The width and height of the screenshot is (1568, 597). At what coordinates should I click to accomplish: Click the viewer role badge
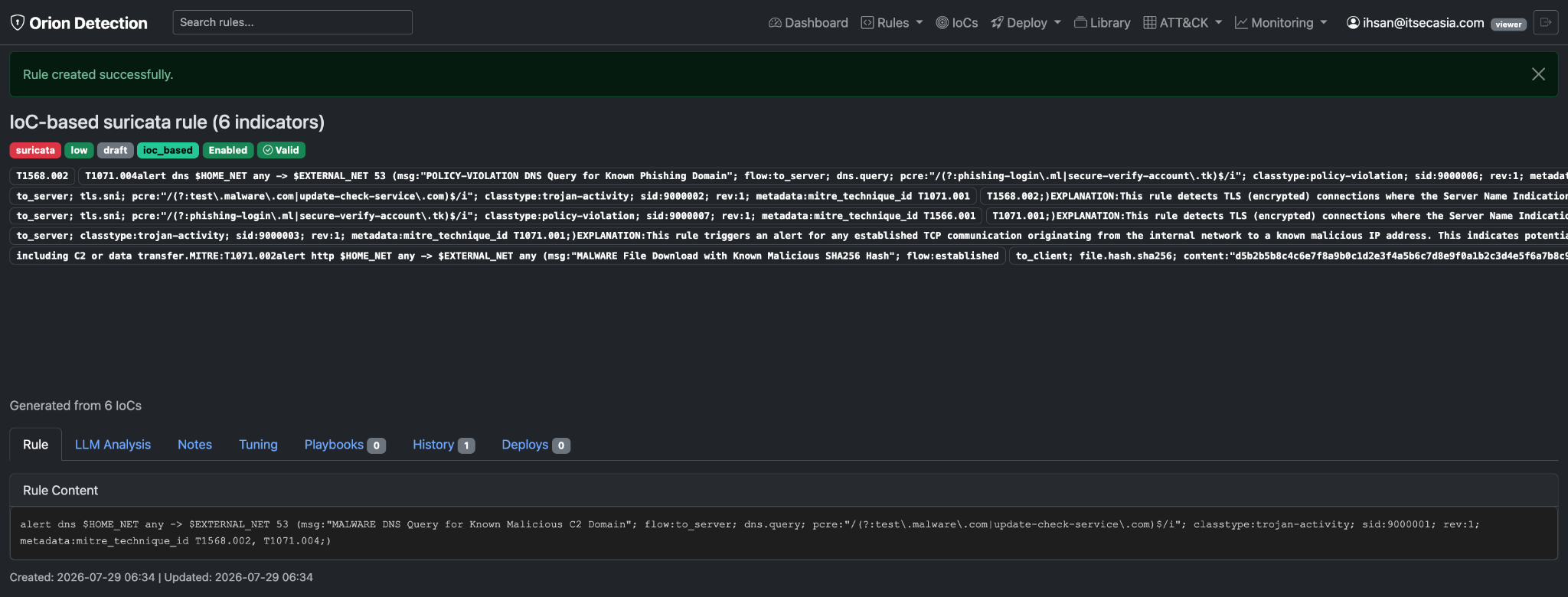pos(1508,24)
